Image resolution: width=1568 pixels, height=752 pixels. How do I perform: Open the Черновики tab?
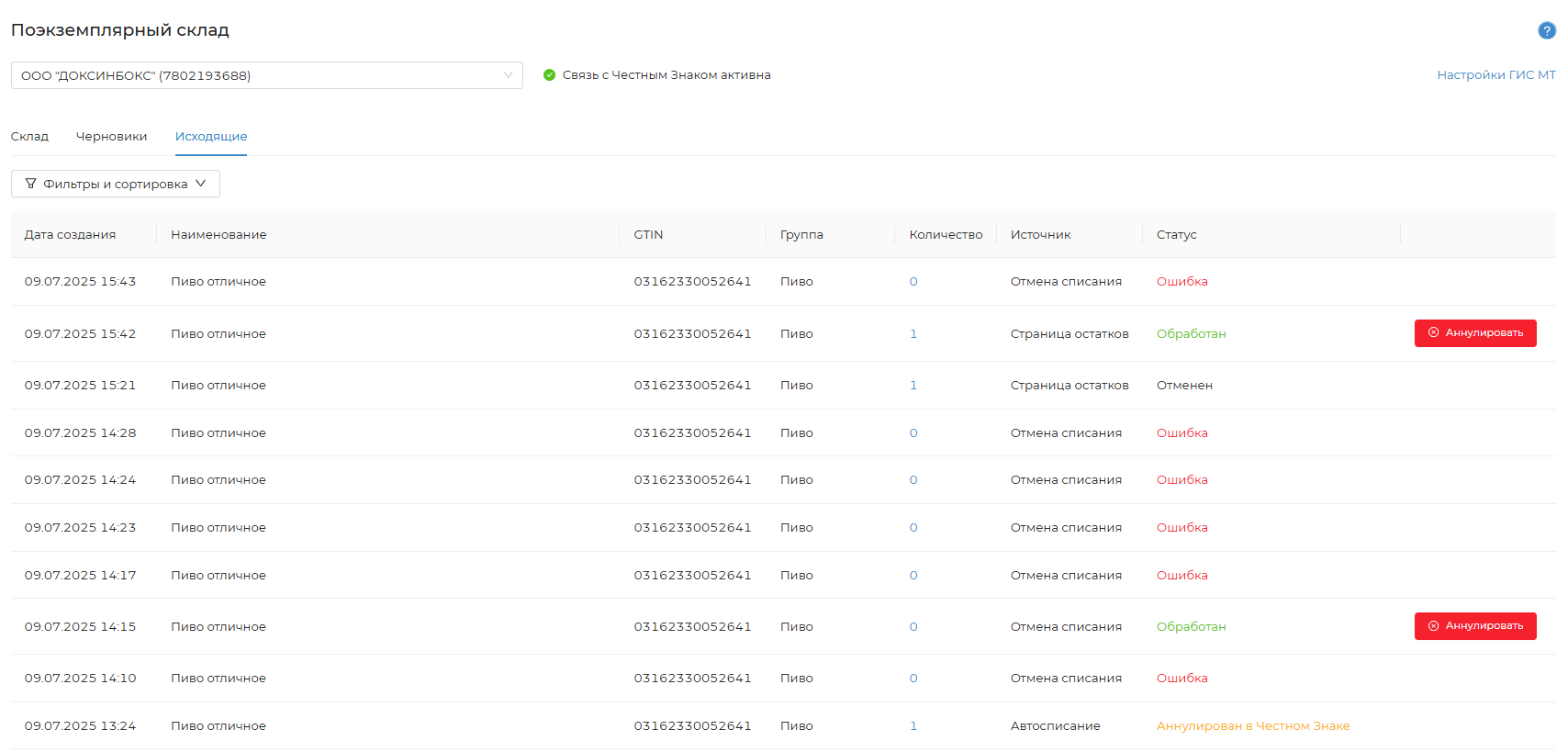point(111,137)
